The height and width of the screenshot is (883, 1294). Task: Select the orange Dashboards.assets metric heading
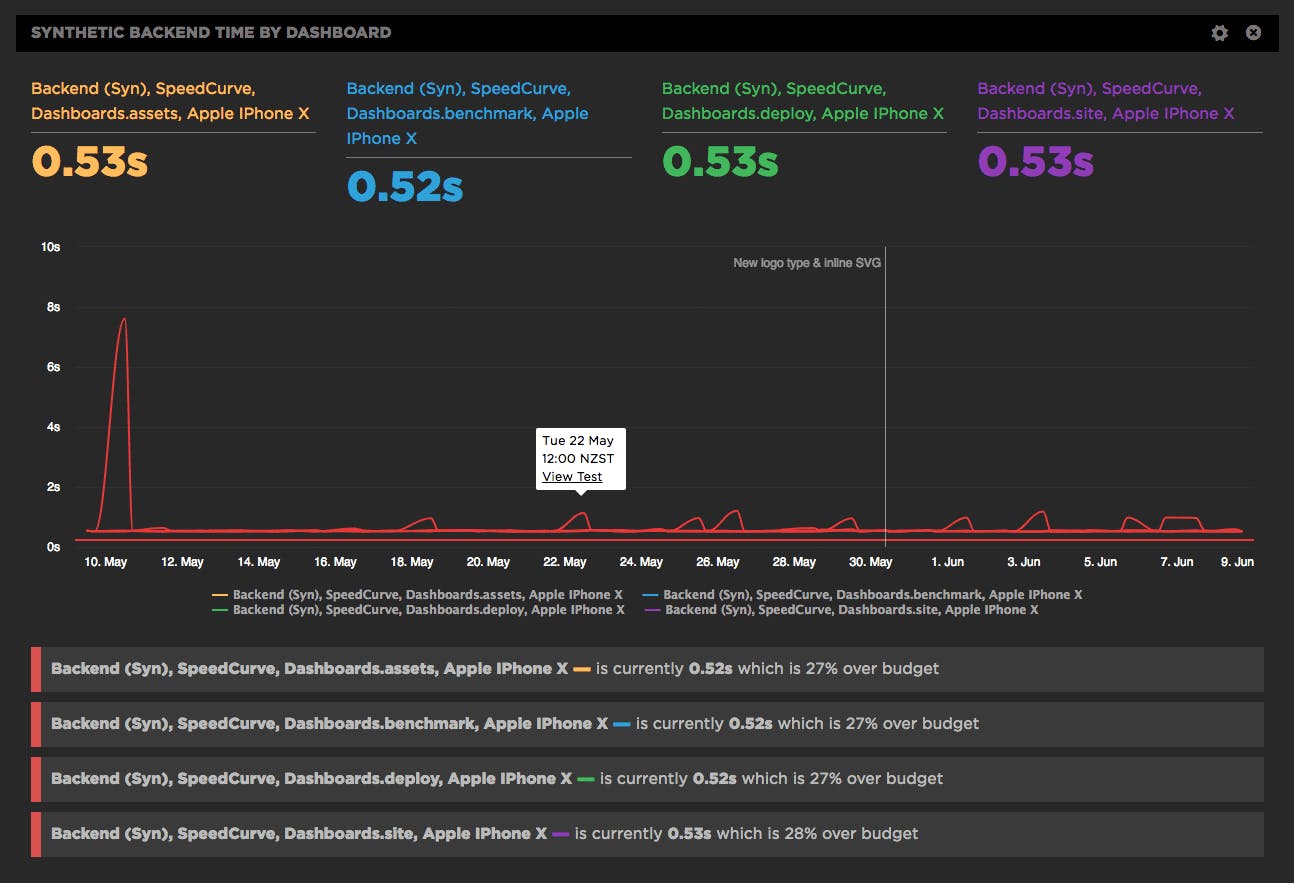click(162, 101)
